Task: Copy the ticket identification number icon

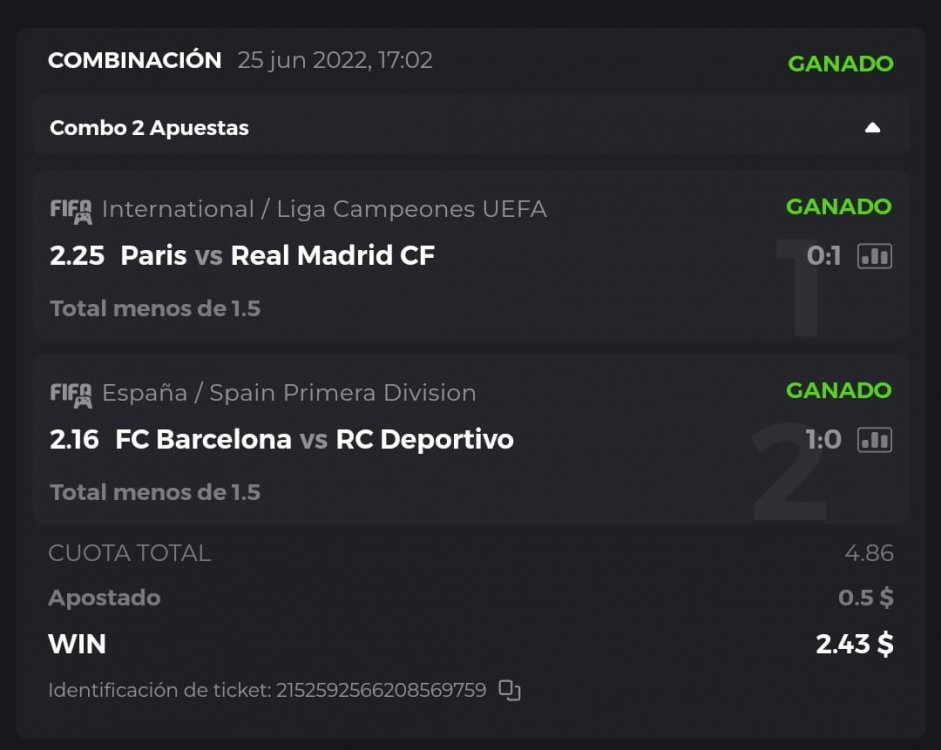Action: click(510, 690)
